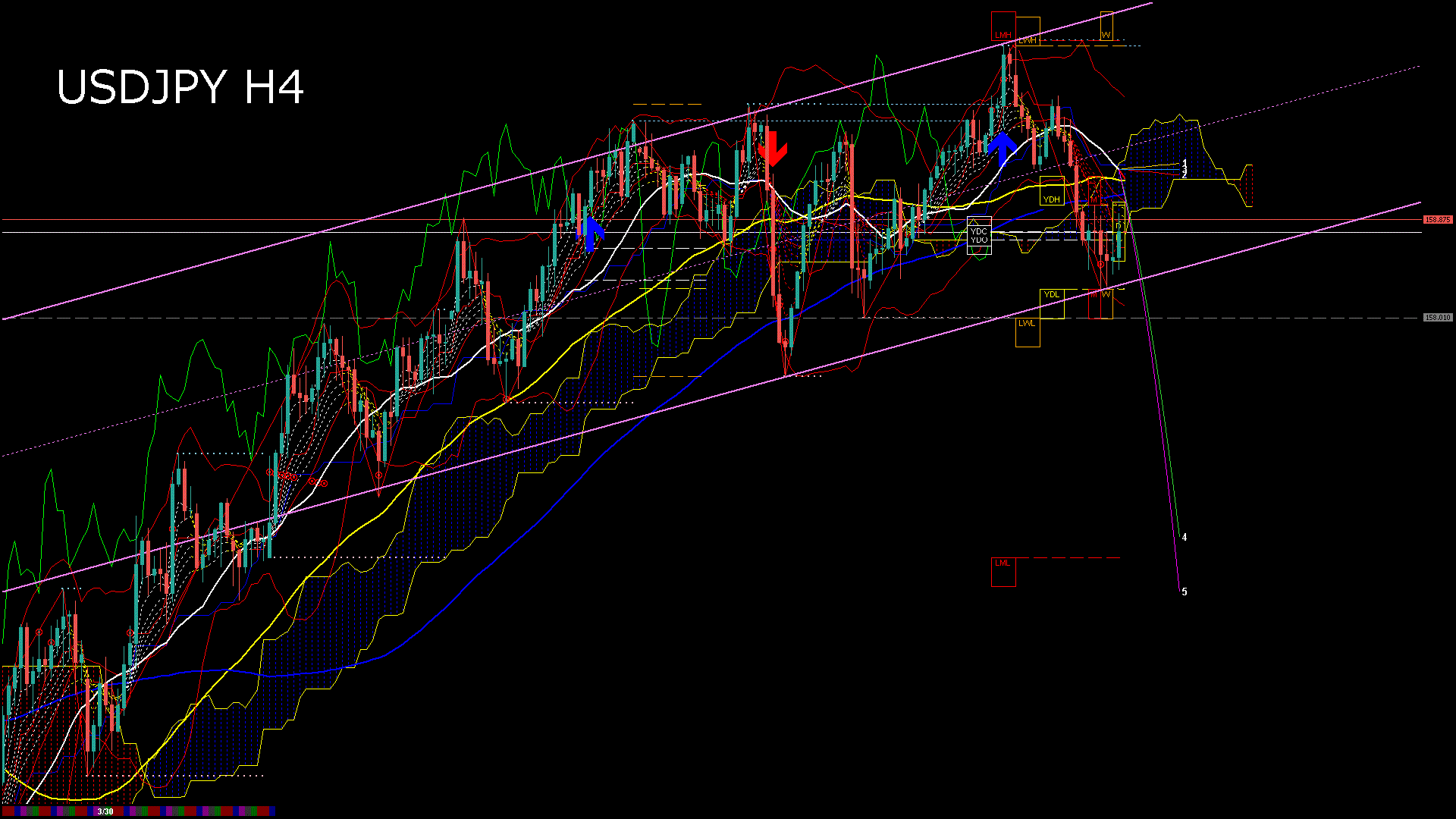Select the LML box label
This screenshot has width=1456, height=819.
click(x=1003, y=563)
